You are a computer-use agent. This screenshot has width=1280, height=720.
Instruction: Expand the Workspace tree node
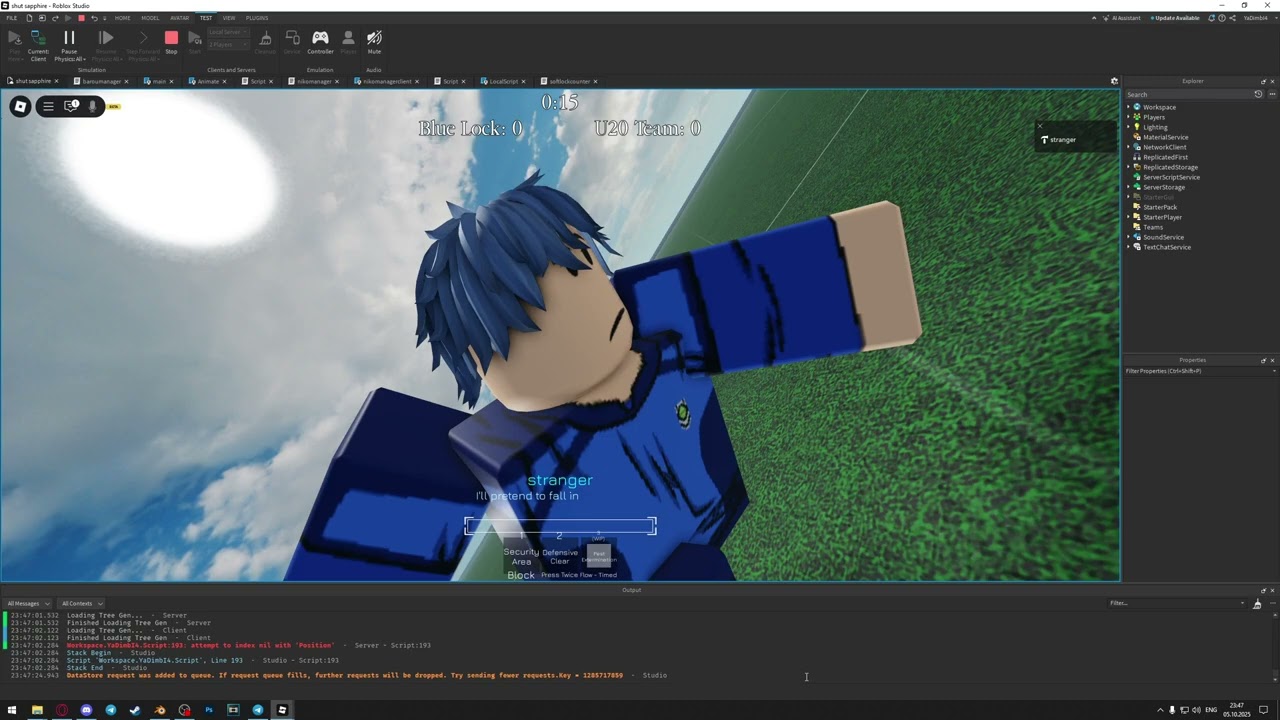coord(1129,107)
